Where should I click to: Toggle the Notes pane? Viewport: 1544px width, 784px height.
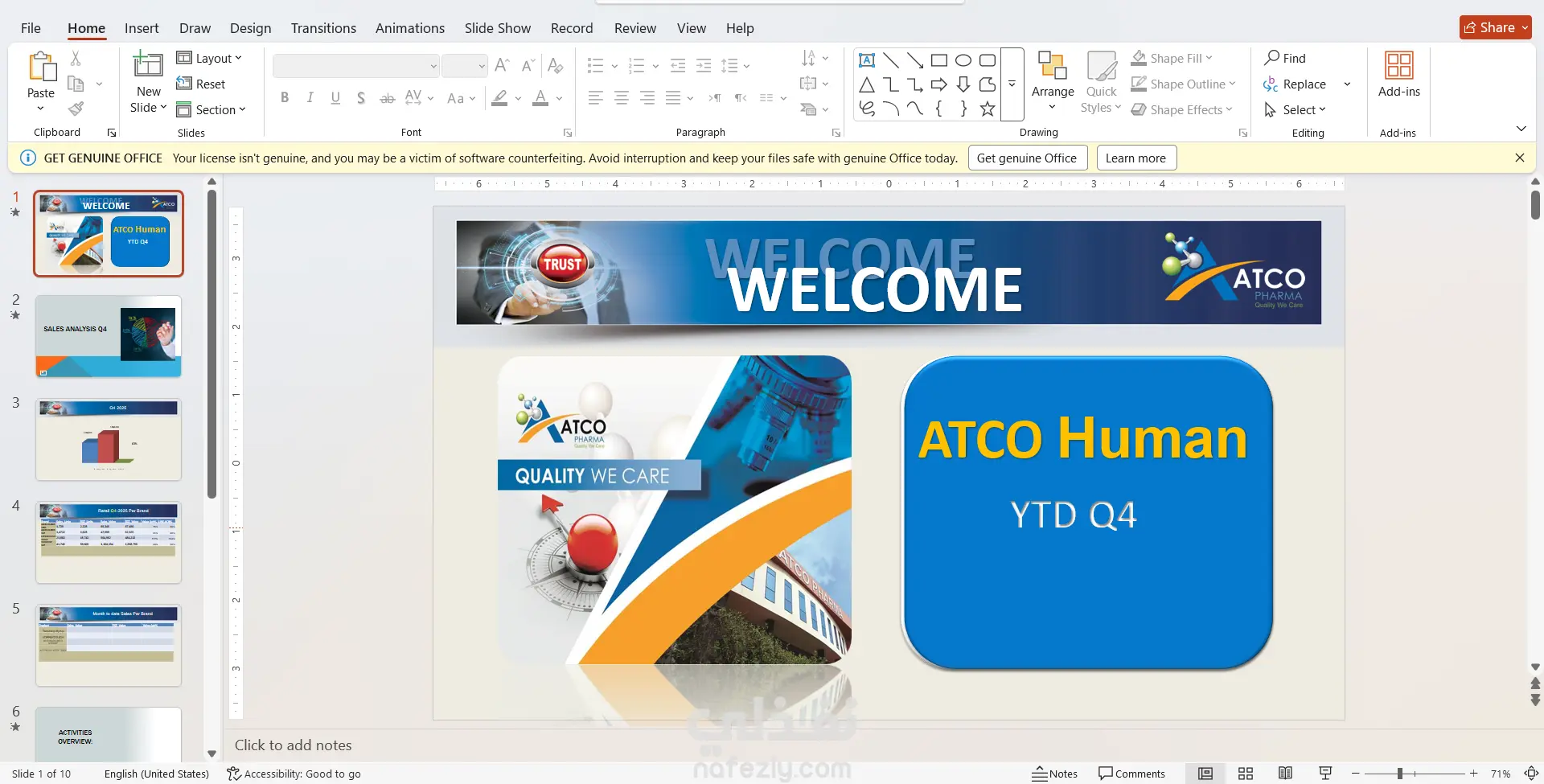pos(1054,774)
